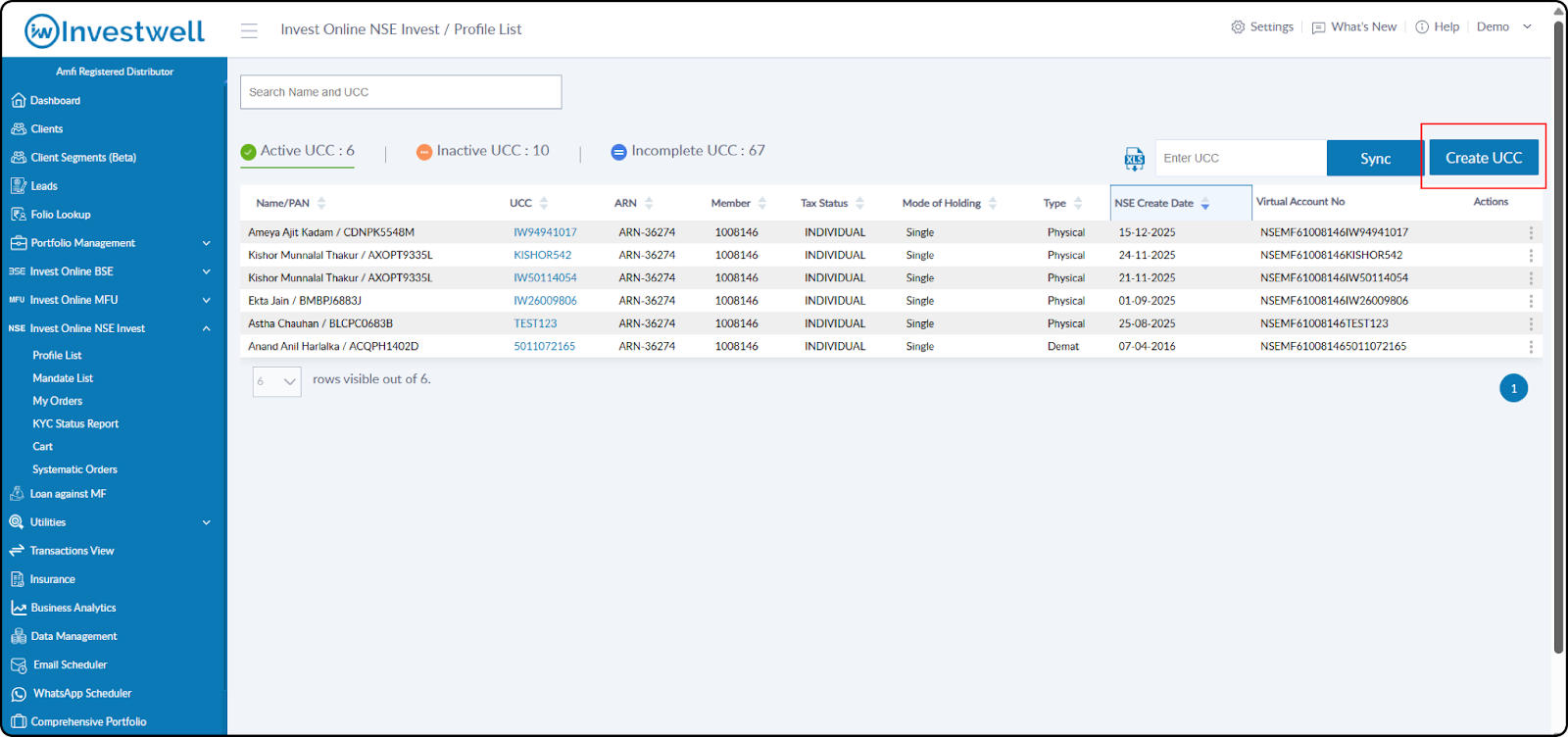Screen dimensions: 1568x737
Task: Open UCC link KISHOR542
Action: 542,255
